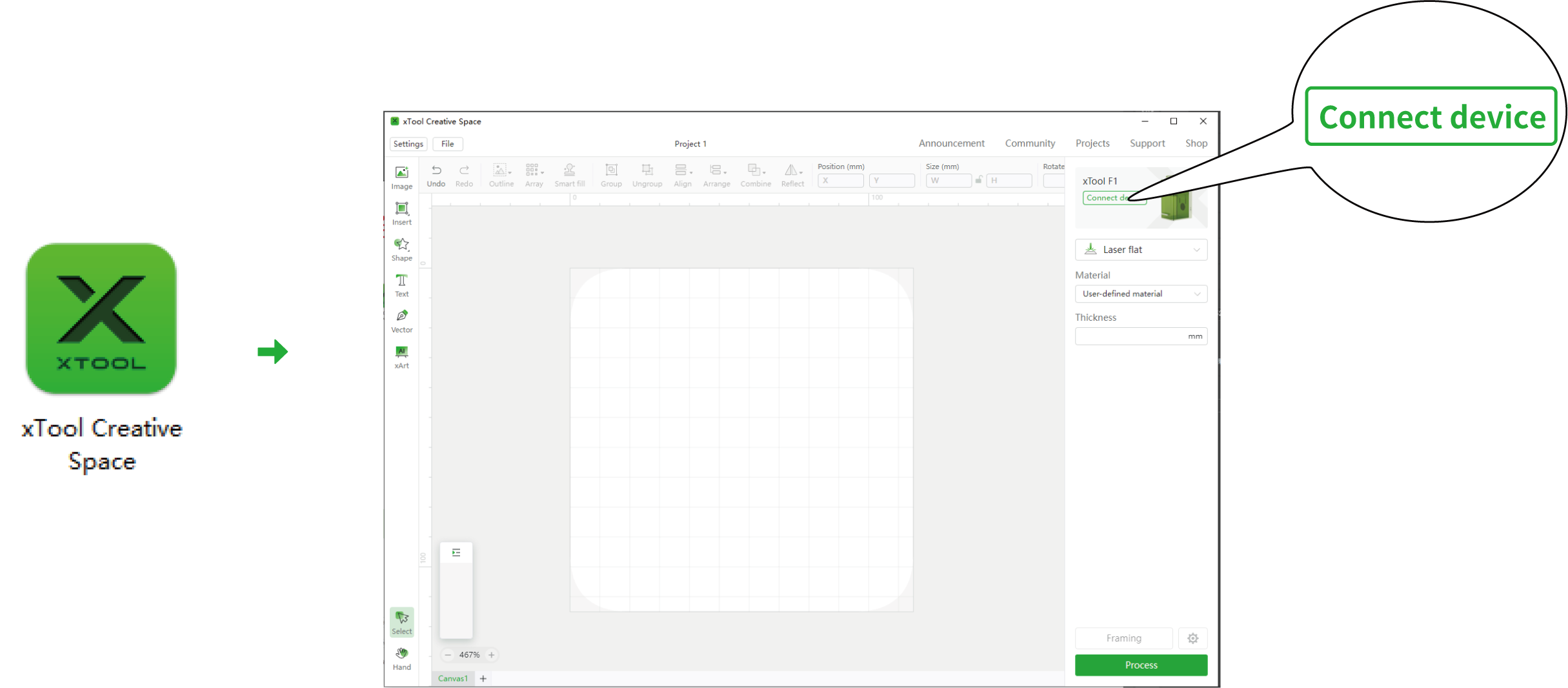Open the xArt AI tool
This screenshot has height=688, width=1568.
401,356
